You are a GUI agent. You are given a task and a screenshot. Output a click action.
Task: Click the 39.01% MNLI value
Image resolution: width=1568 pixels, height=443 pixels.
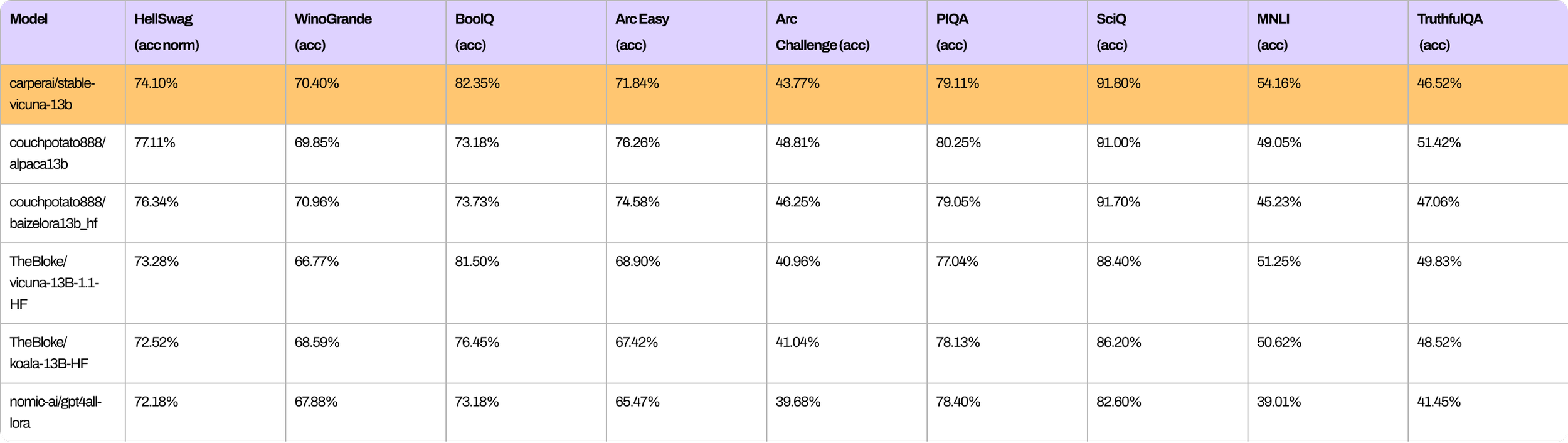pos(1279,402)
